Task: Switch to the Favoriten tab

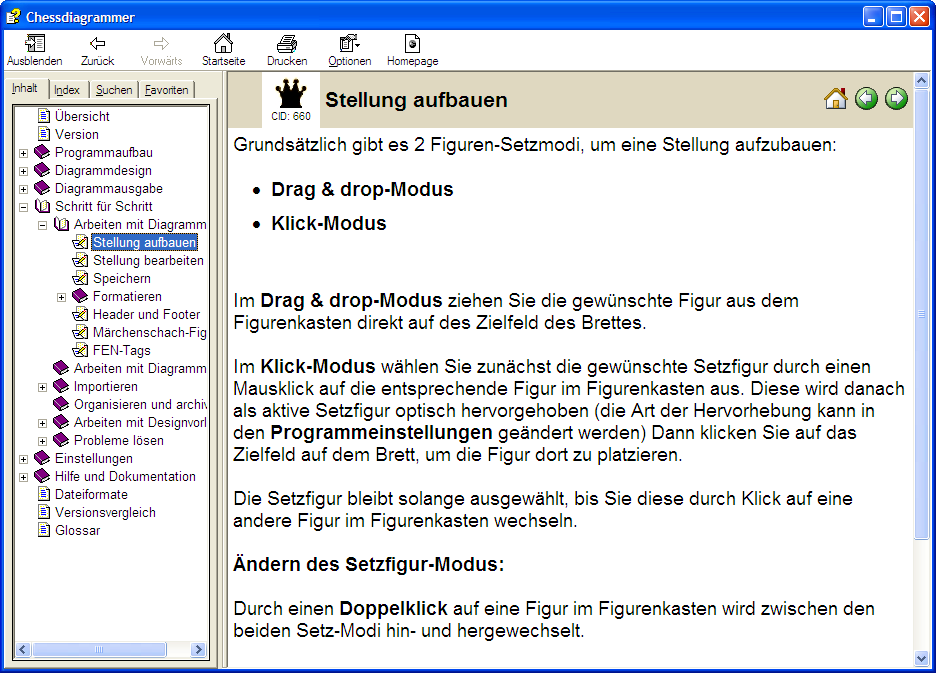Action: (167, 90)
